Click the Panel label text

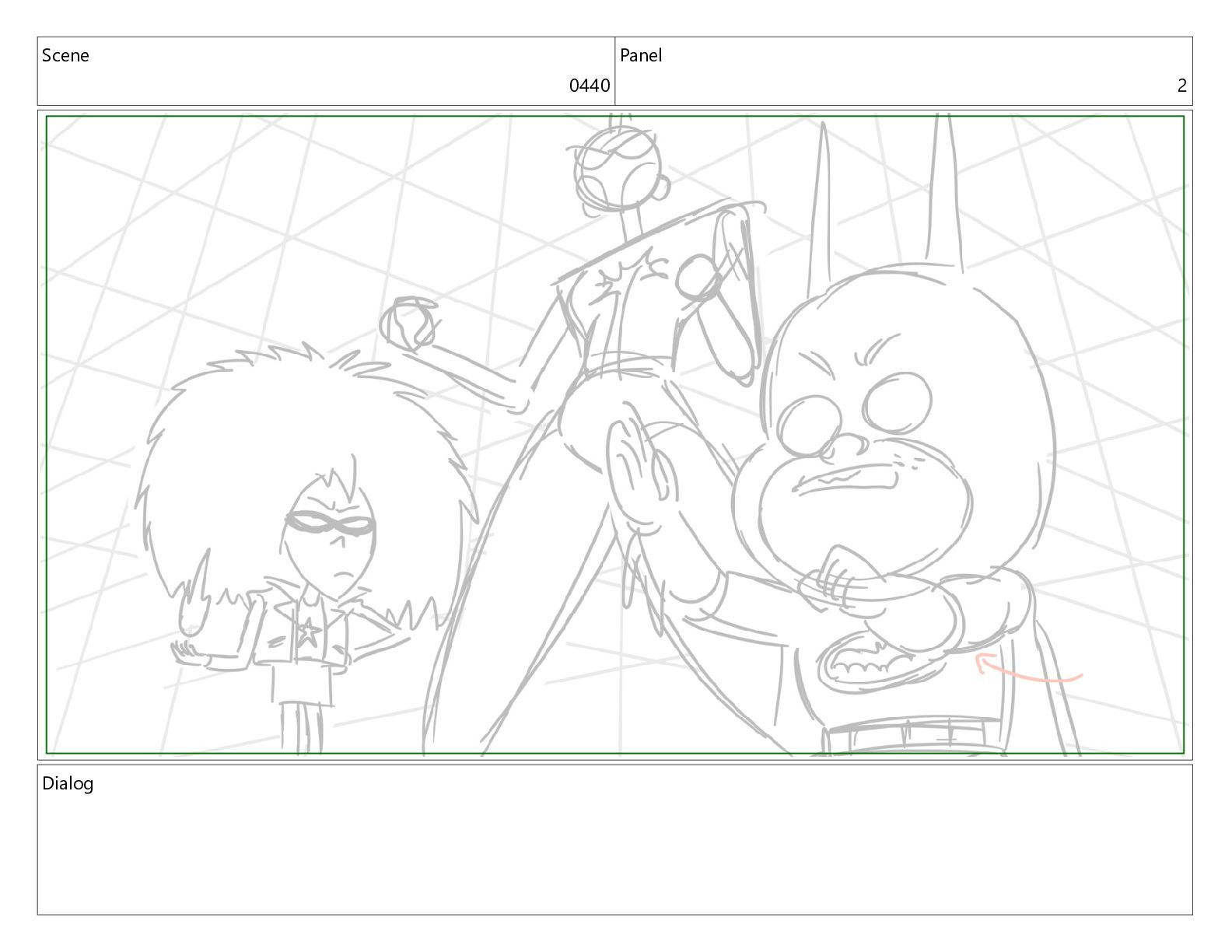point(641,55)
